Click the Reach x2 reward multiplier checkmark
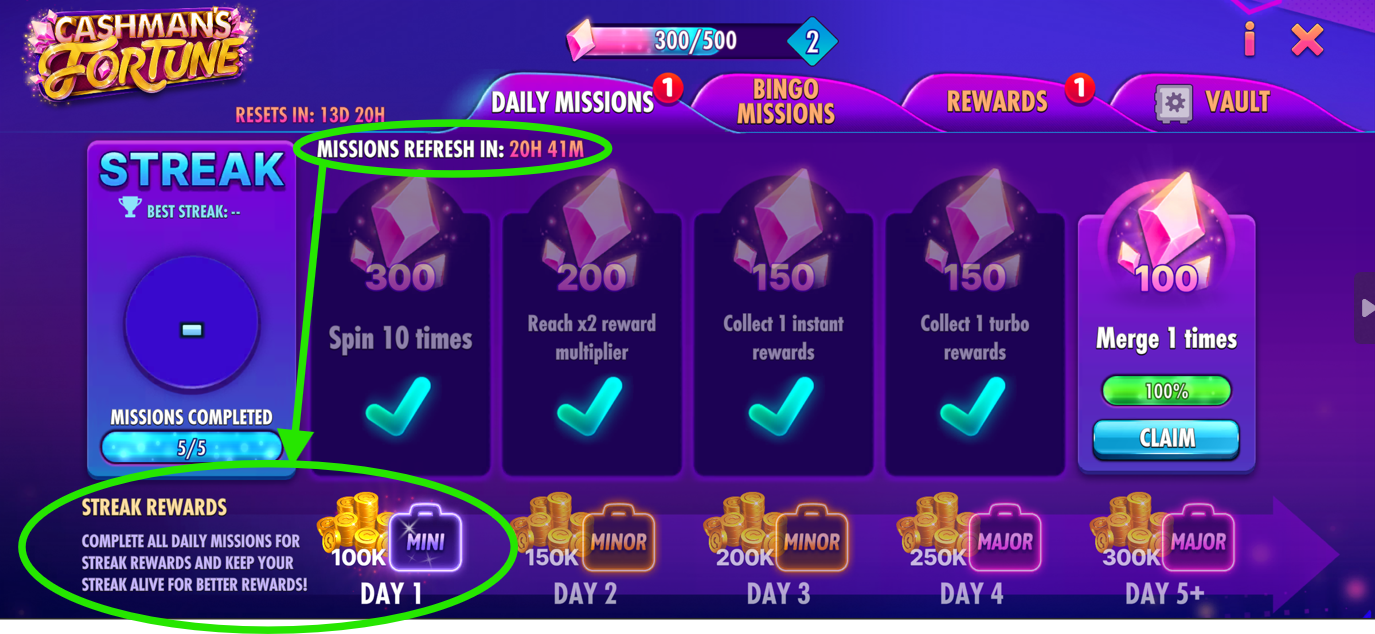This screenshot has width=1375, height=634. [x=591, y=406]
